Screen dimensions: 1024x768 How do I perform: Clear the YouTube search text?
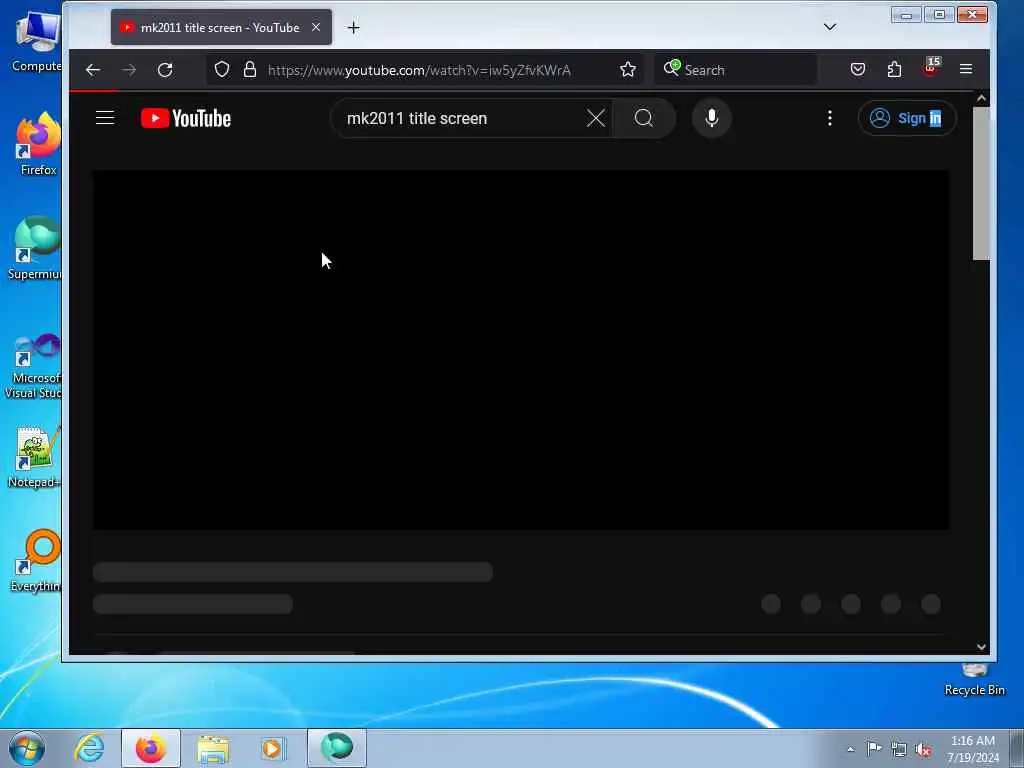coord(596,118)
